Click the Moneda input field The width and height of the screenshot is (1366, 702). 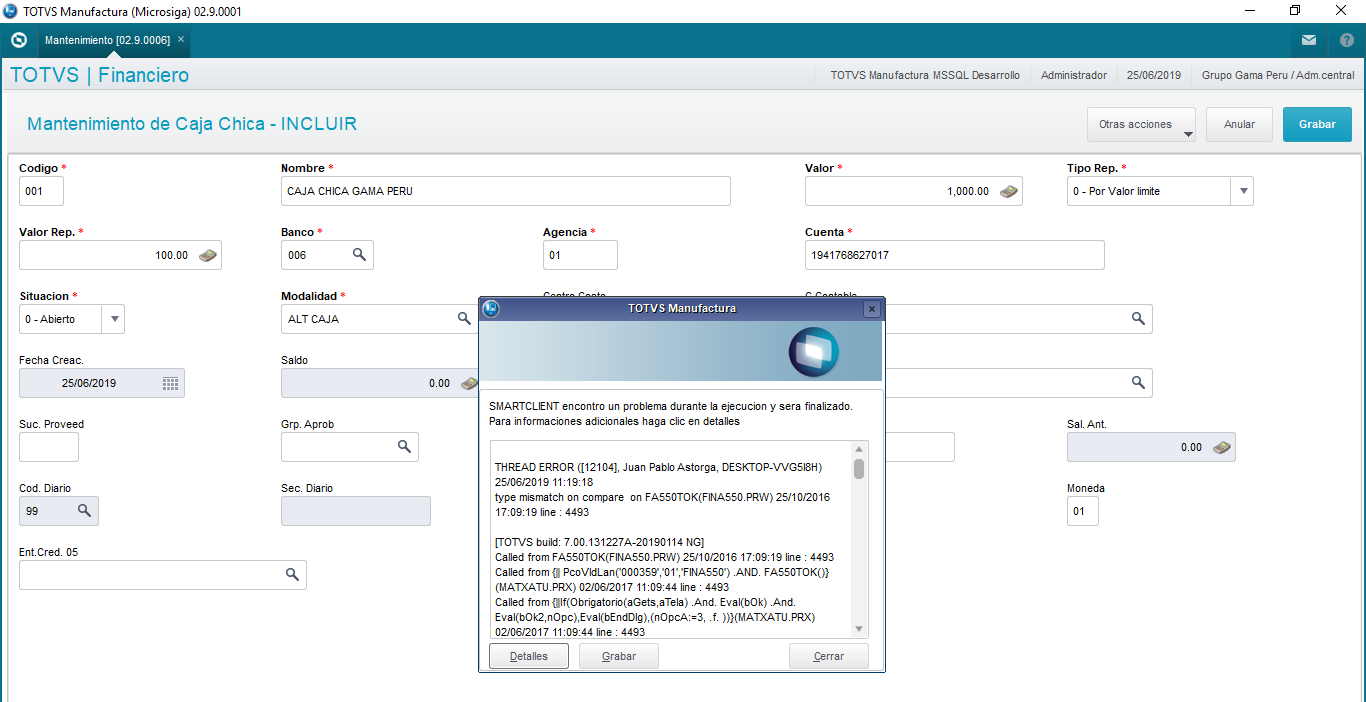coord(1083,511)
